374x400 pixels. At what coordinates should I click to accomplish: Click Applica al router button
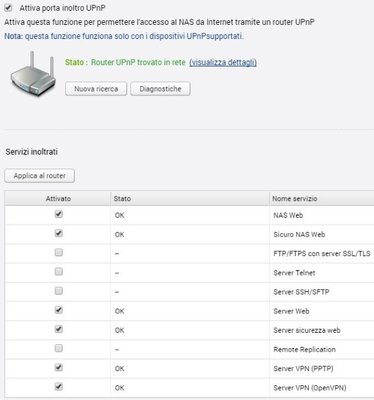point(40,176)
